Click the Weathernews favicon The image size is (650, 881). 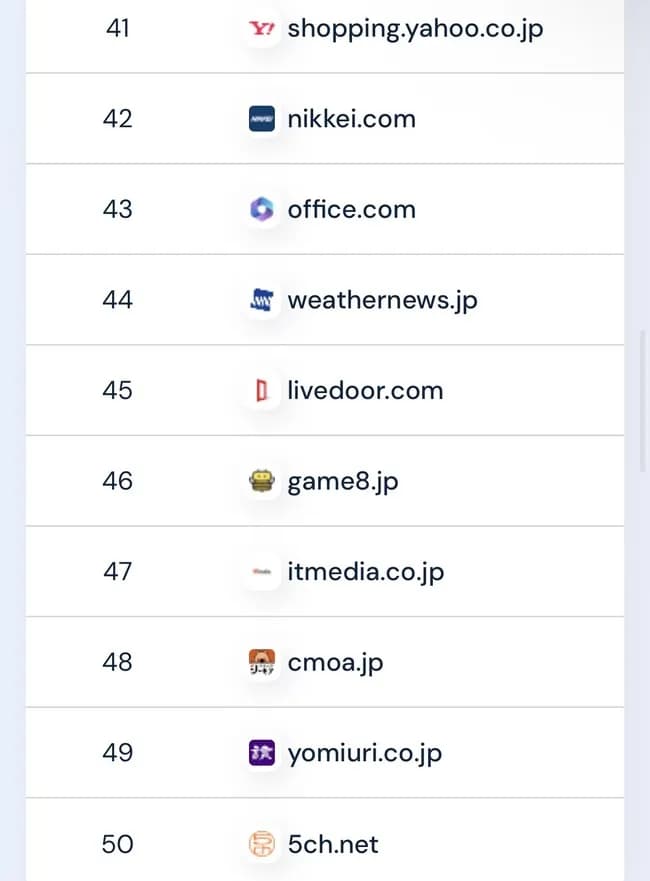click(x=262, y=300)
